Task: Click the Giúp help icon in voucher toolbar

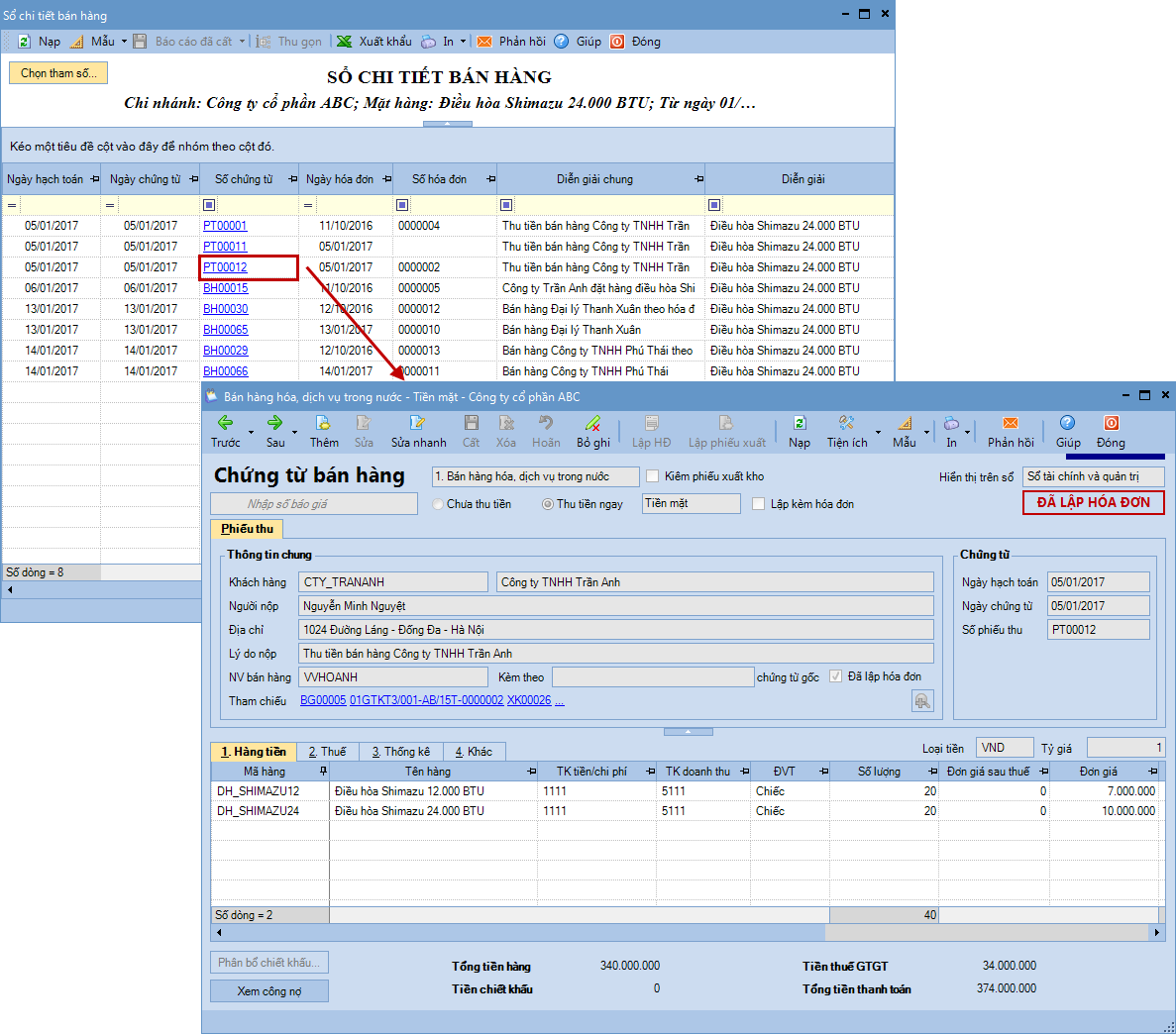Action: 1067,424
